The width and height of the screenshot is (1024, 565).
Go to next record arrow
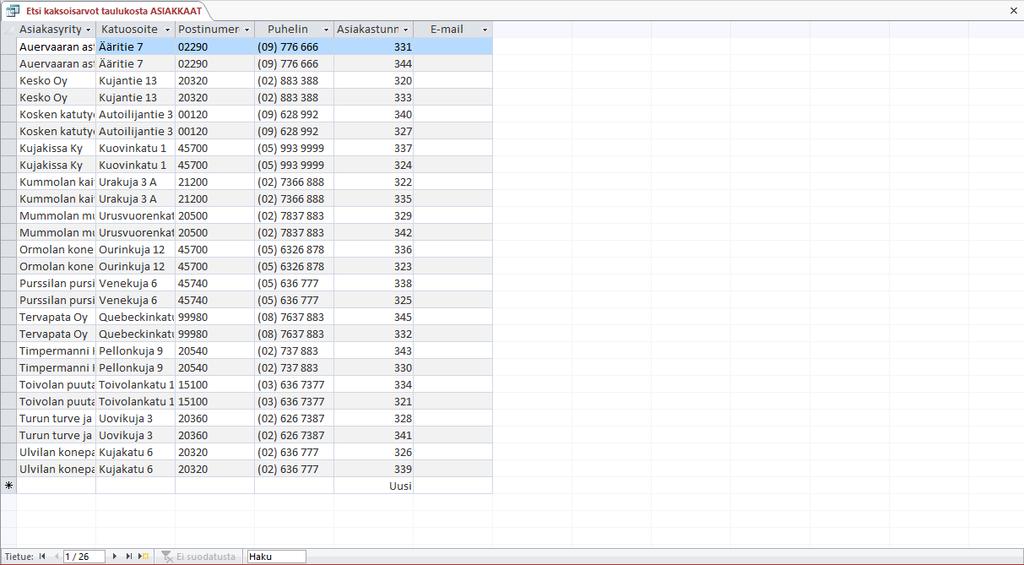114,557
